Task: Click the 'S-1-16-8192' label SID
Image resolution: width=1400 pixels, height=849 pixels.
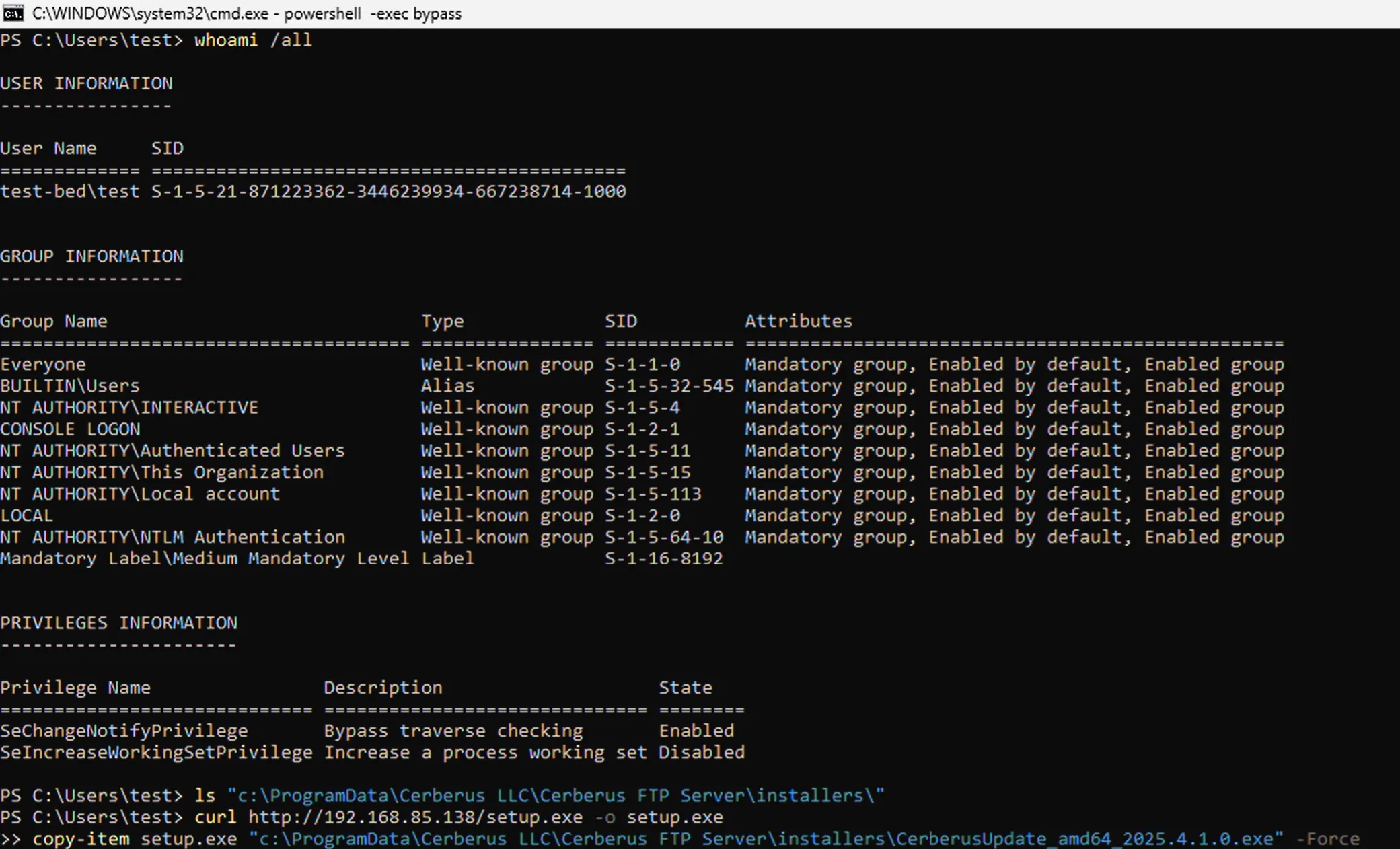Action: [663, 559]
